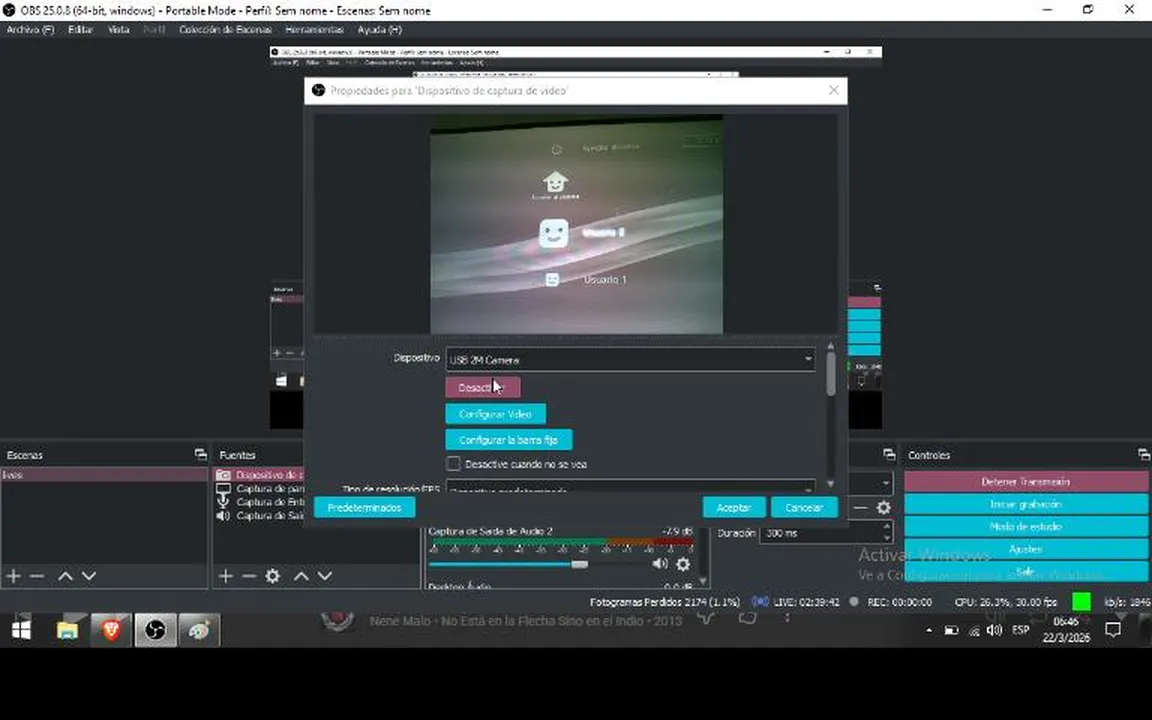Viewport: 1152px width, 720px height.
Task: Open the Herramientas menu
Action: [x=314, y=29]
